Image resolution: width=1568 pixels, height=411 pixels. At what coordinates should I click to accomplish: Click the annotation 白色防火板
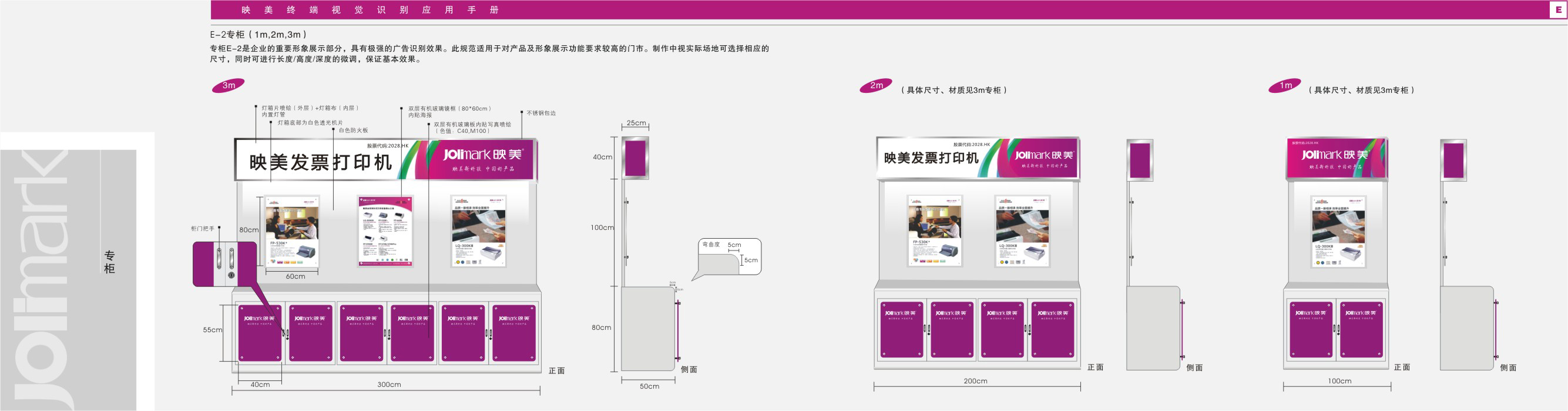pos(354,131)
